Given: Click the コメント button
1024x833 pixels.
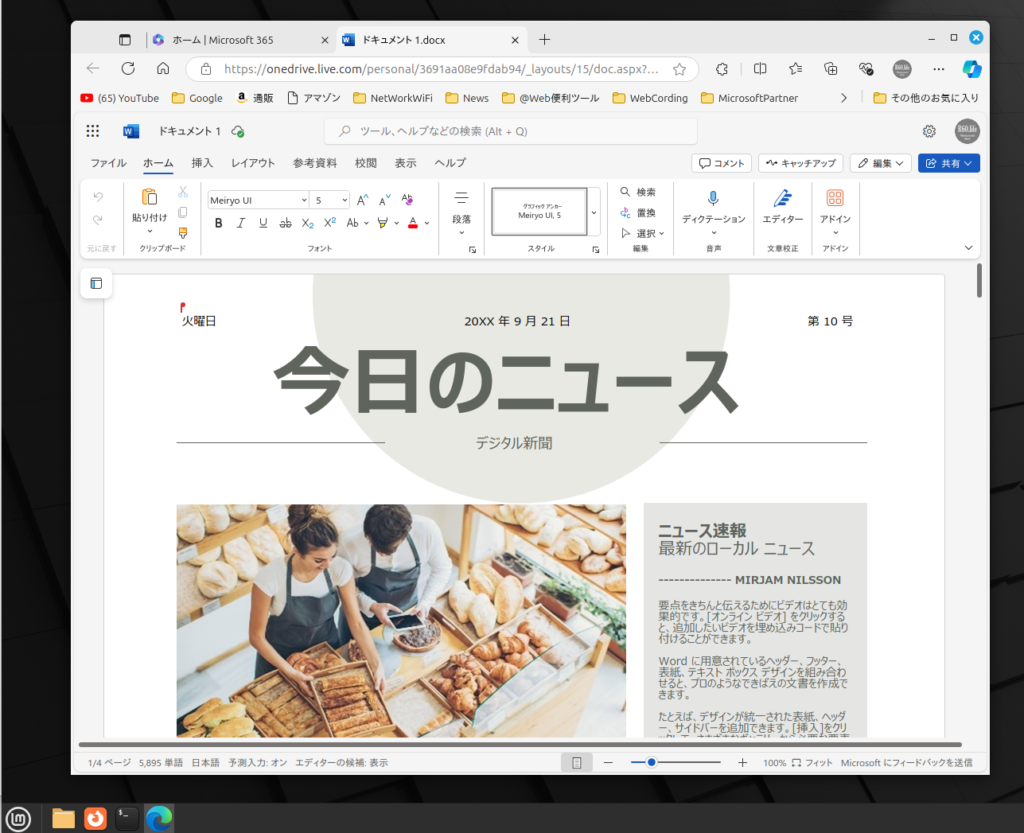Looking at the screenshot, I should [x=721, y=163].
